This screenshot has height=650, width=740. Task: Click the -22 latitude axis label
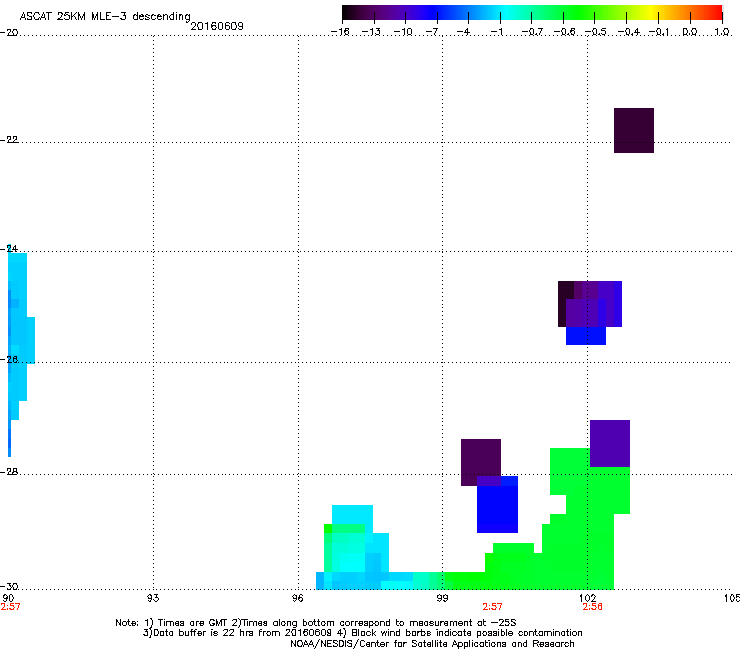coord(9,140)
